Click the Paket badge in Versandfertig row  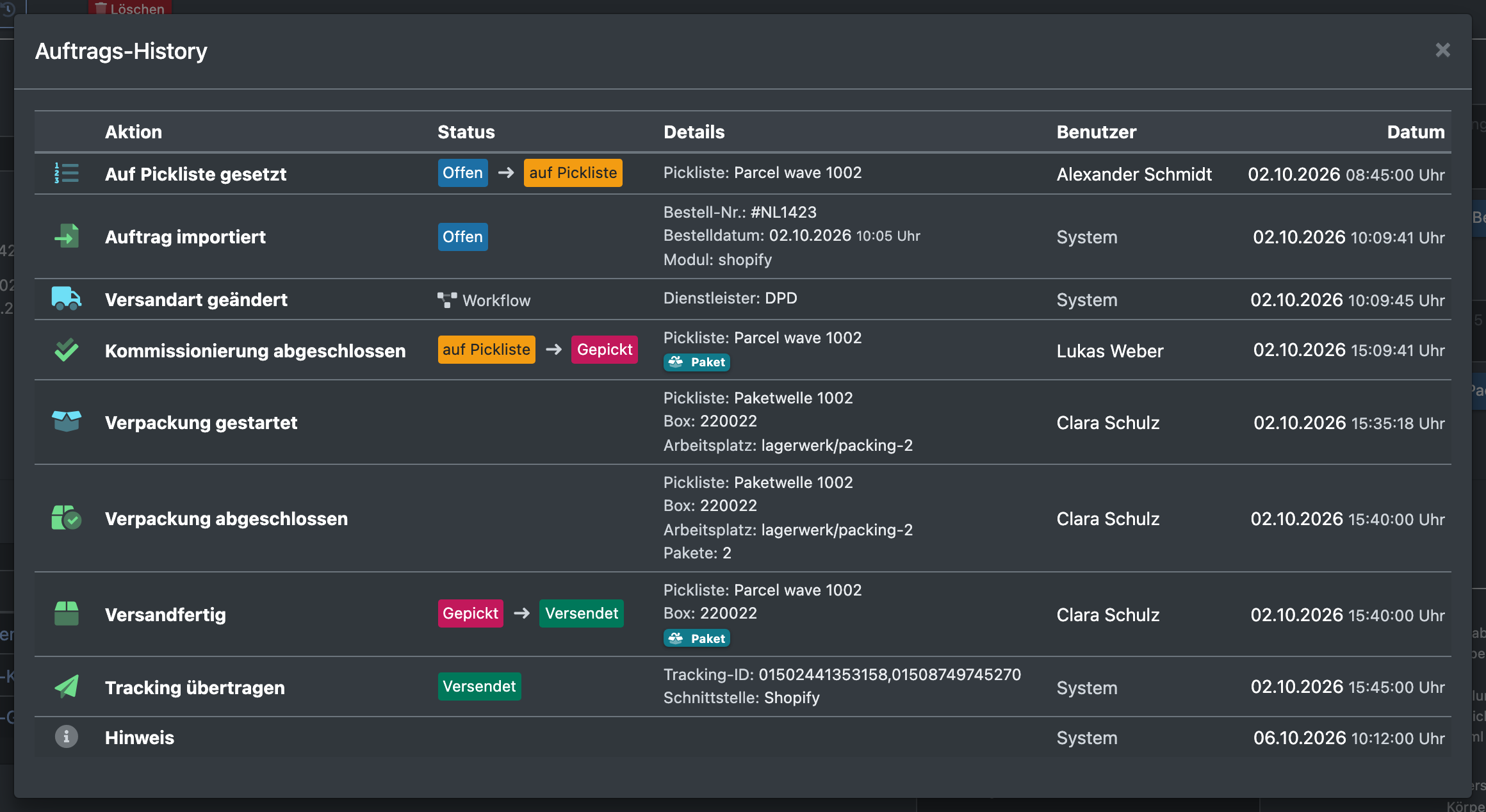[x=697, y=638]
